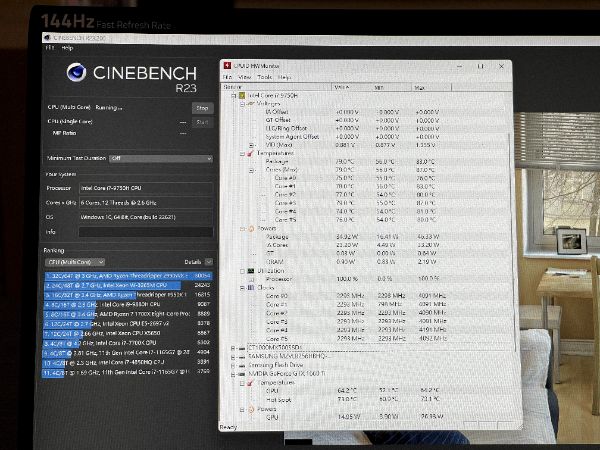Viewport: 600px width, 450px height.
Task: Open the CPU (Multi Core) ranking dropdown
Action: pos(75,262)
